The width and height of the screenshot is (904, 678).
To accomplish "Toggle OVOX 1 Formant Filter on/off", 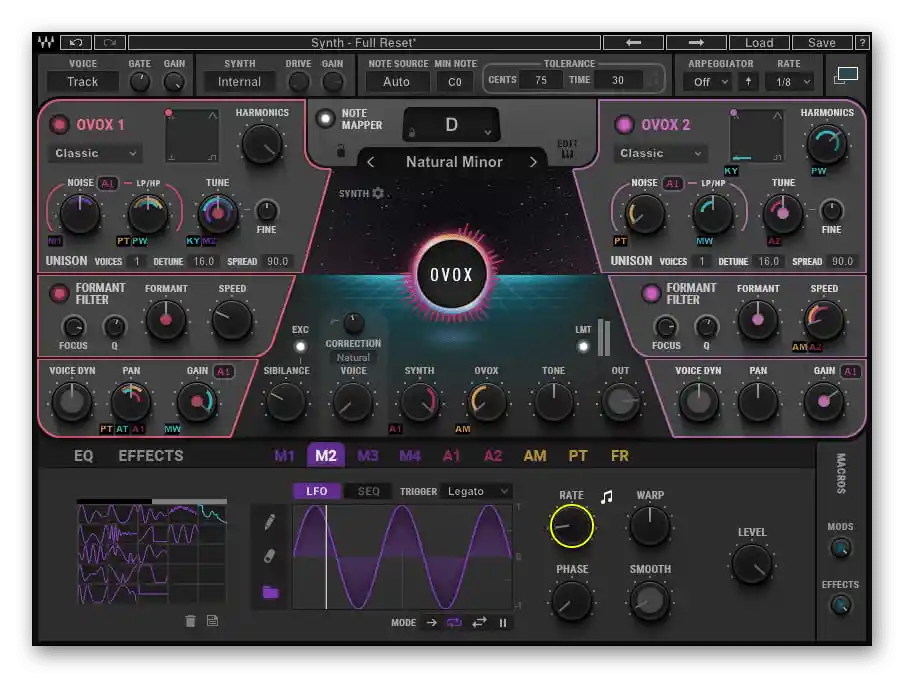I will 59,293.
